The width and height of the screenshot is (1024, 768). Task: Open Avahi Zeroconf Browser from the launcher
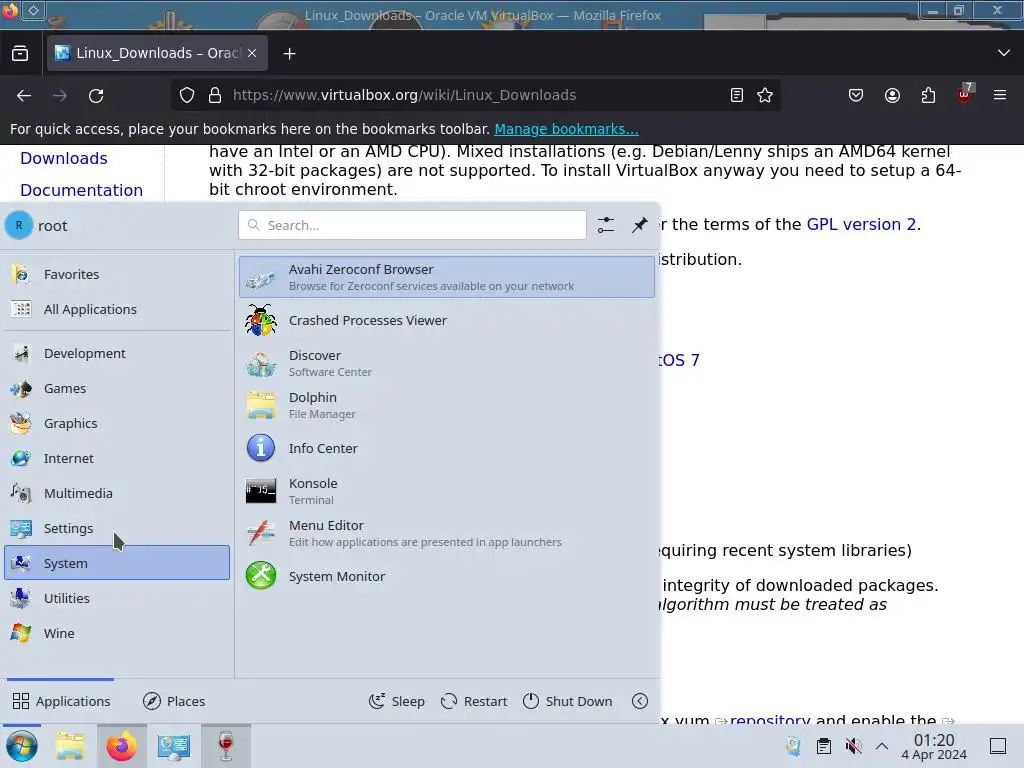click(x=447, y=277)
